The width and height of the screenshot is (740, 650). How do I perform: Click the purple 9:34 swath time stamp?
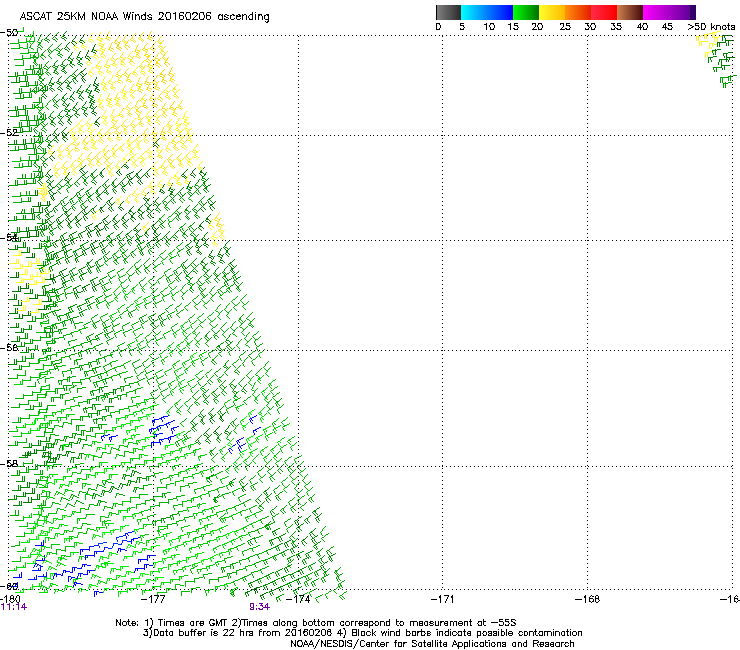click(260, 607)
